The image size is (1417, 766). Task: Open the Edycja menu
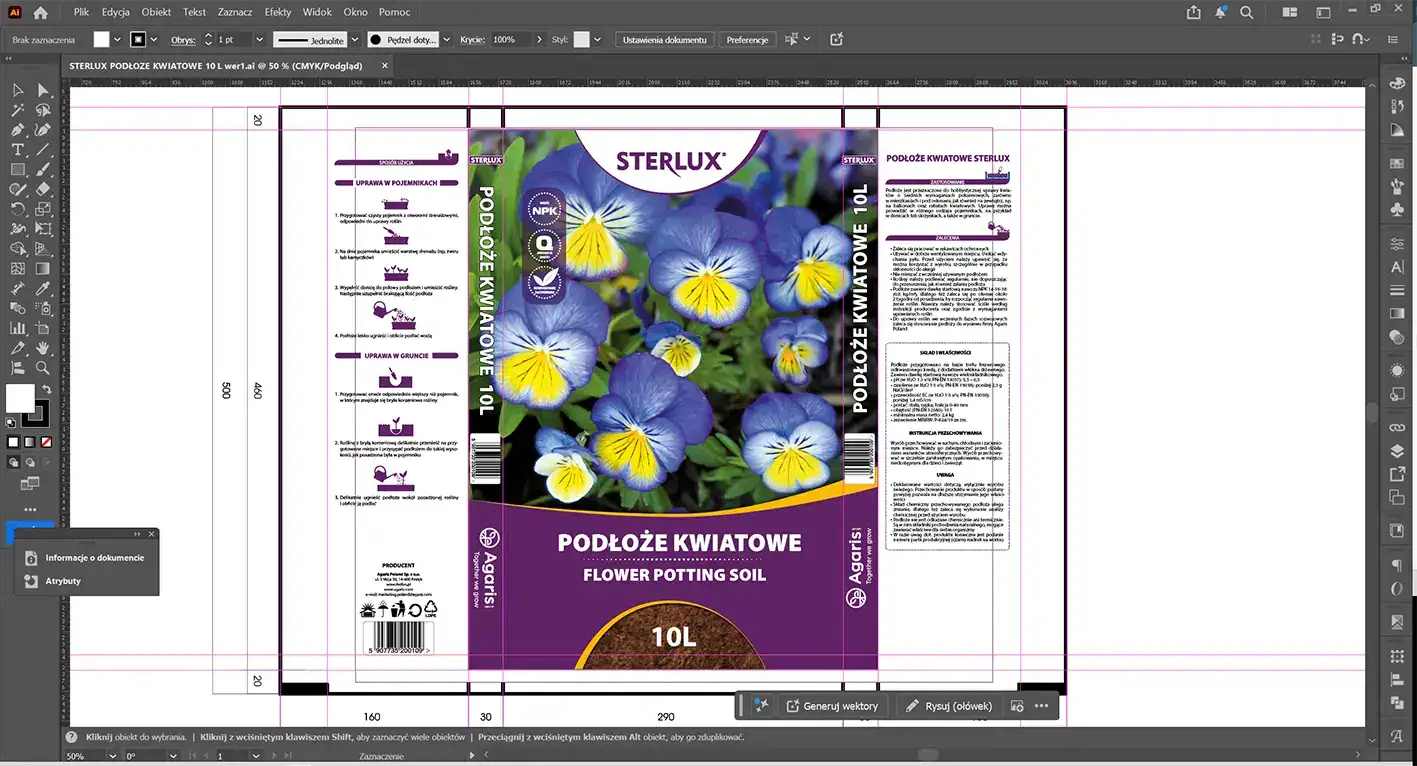(116, 12)
